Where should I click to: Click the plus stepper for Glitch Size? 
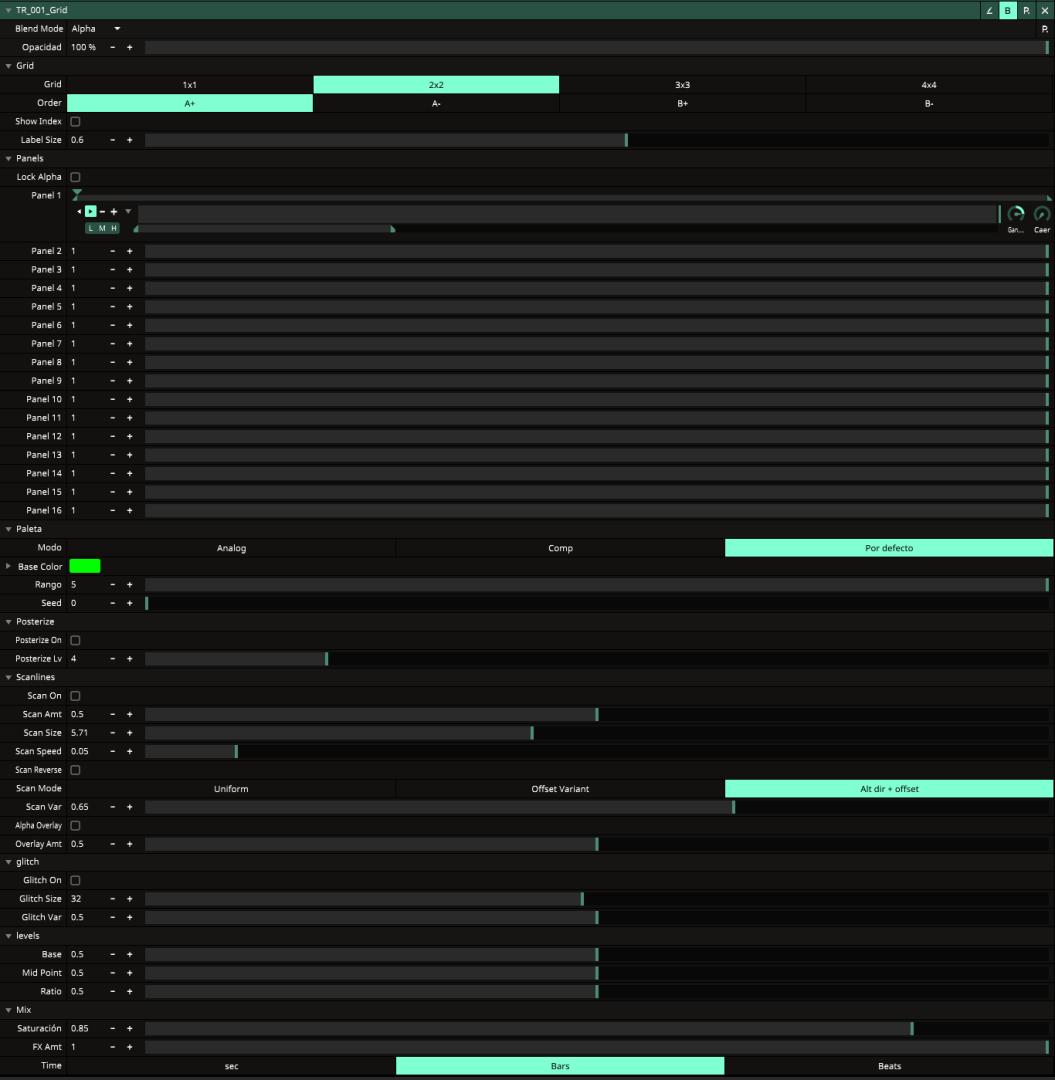point(129,899)
